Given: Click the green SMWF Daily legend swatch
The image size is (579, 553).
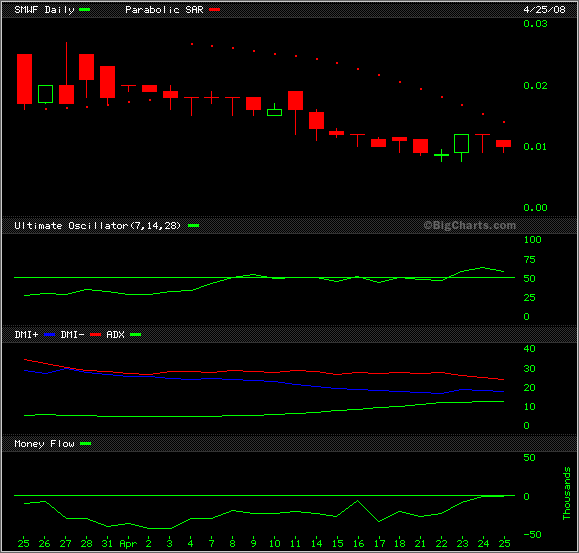Looking at the screenshot, I should pyautogui.click(x=85, y=10).
